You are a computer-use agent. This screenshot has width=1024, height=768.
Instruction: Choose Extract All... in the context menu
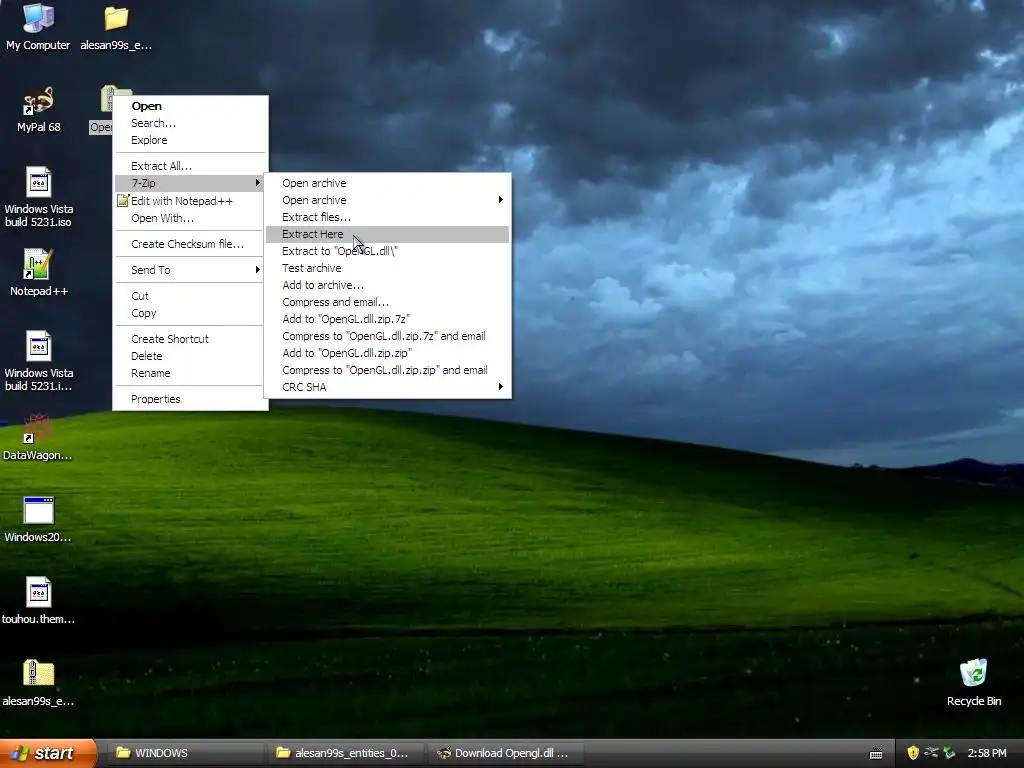[191, 166]
